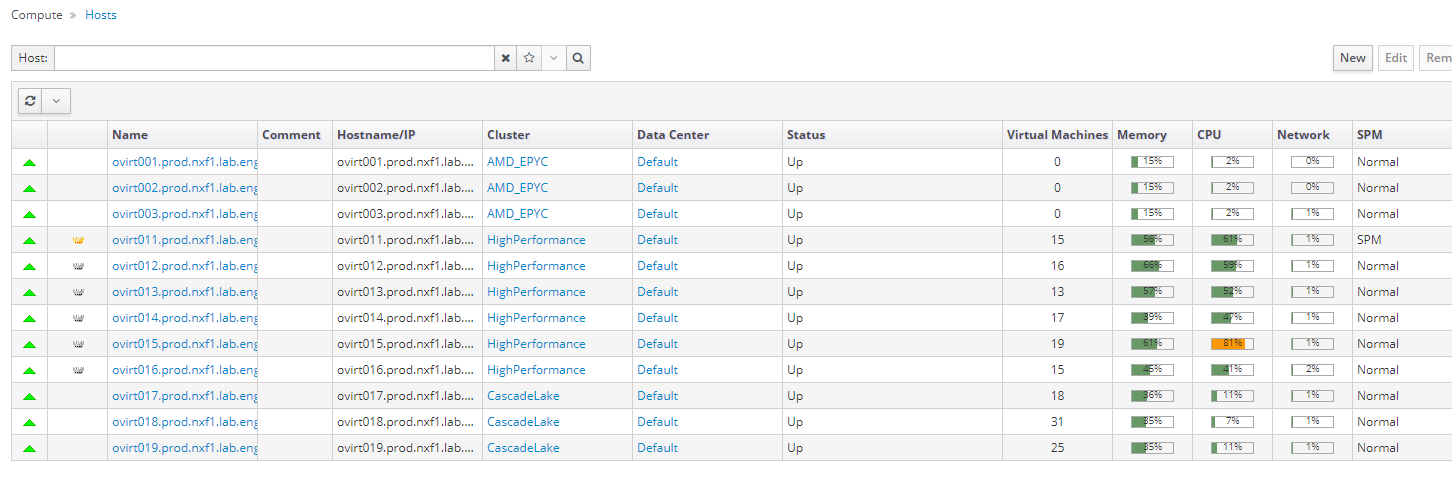Click the orange 81% CPU bar
This screenshot has height=498, width=1452.
(1227, 344)
